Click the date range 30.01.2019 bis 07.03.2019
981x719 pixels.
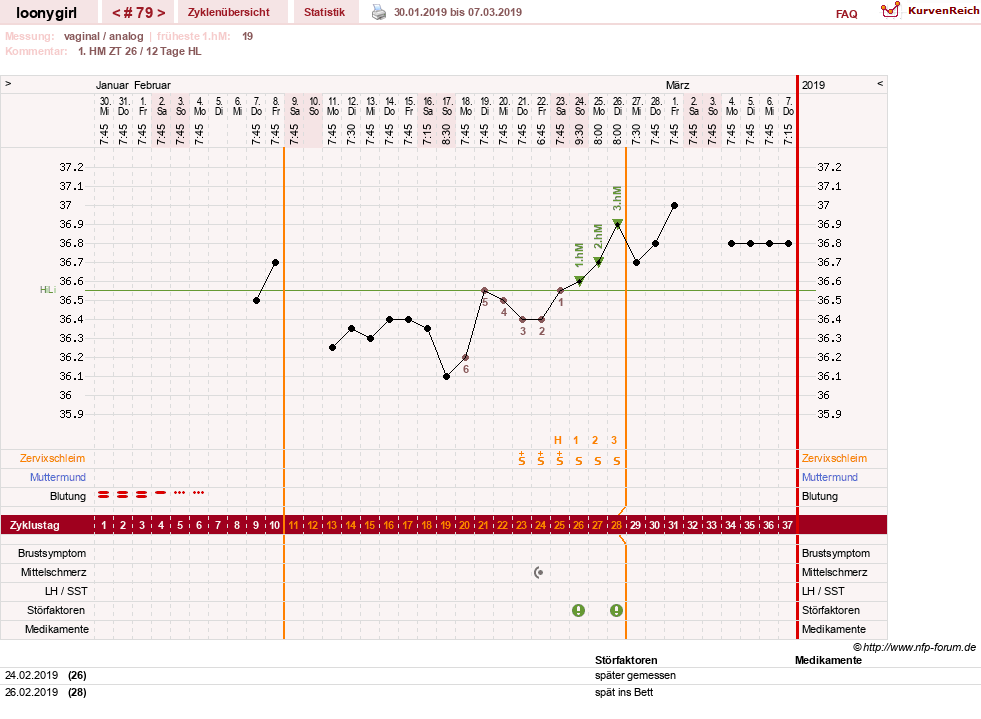(x=457, y=12)
